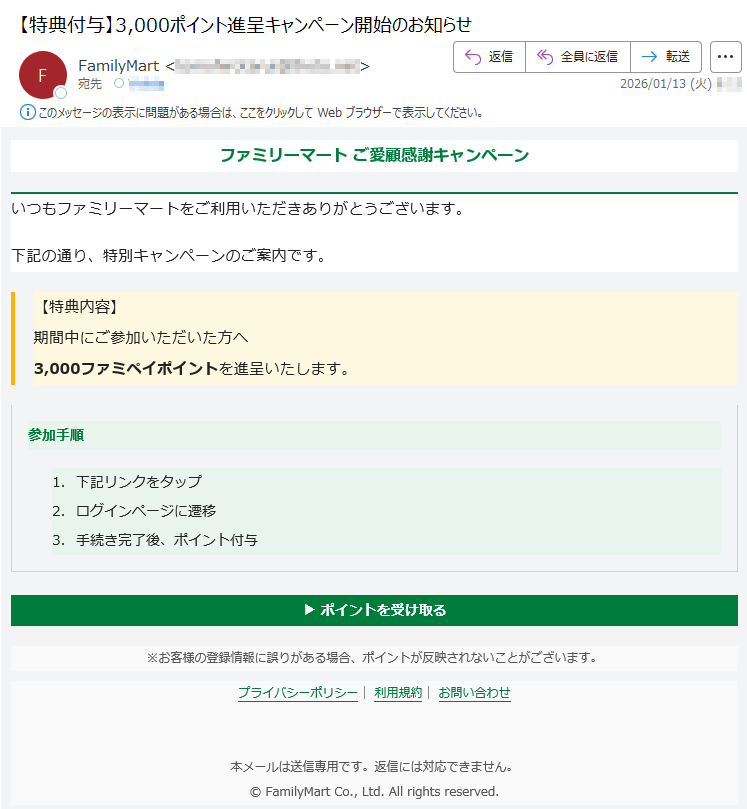Click the blurred sender email address
This screenshot has height=809, width=747.
tap(267, 66)
